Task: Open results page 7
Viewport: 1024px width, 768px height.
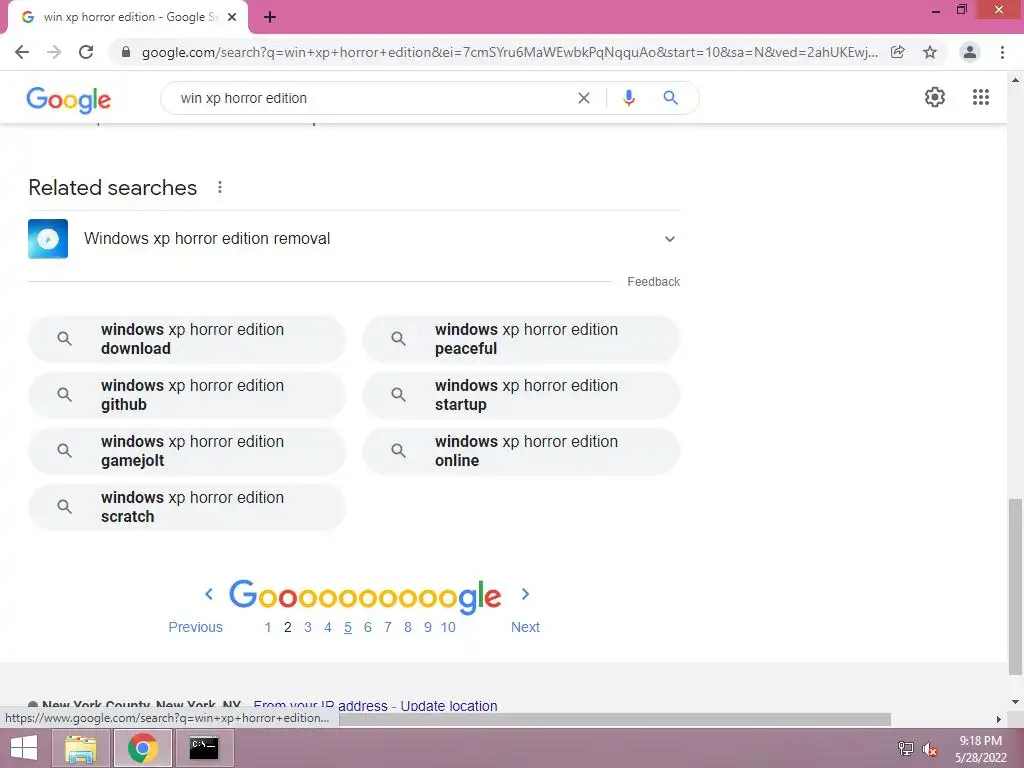Action: 388,627
